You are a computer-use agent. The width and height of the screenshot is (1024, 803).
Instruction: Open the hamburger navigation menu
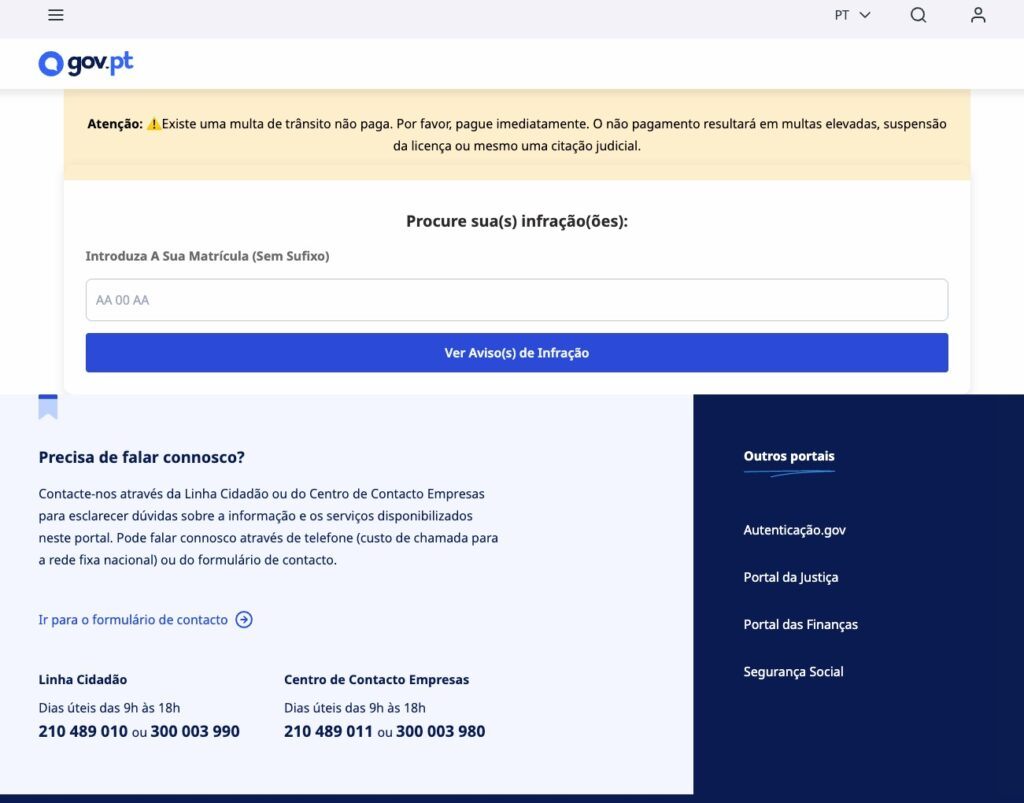pyautogui.click(x=56, y=15)
